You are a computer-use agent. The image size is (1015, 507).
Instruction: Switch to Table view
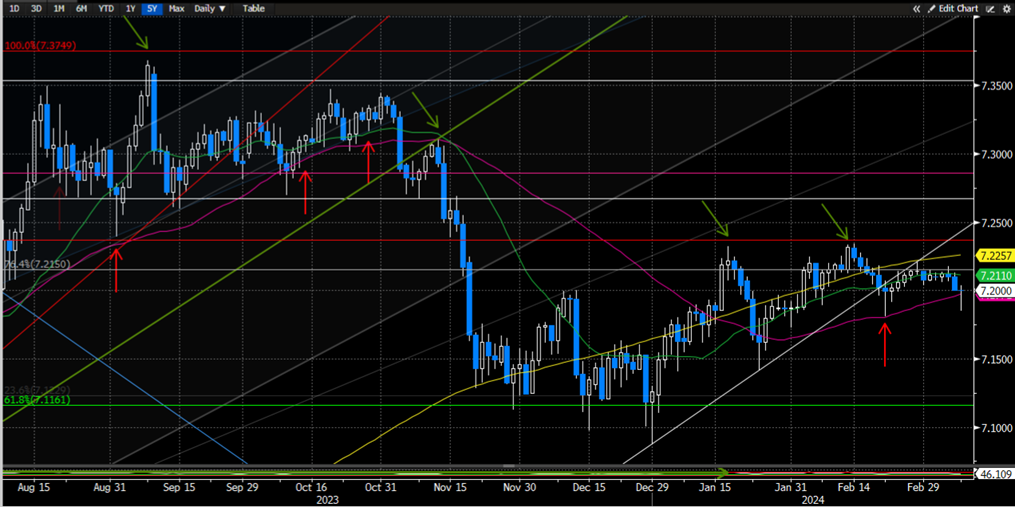[x=253, y=8]
